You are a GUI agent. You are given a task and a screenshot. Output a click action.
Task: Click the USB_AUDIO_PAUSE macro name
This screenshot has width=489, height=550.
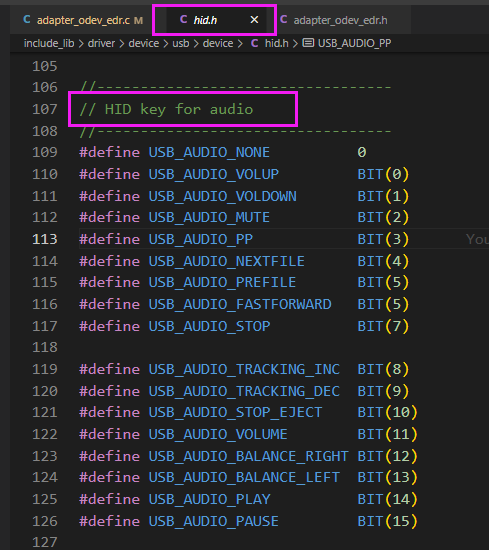(x=214, y=521)
